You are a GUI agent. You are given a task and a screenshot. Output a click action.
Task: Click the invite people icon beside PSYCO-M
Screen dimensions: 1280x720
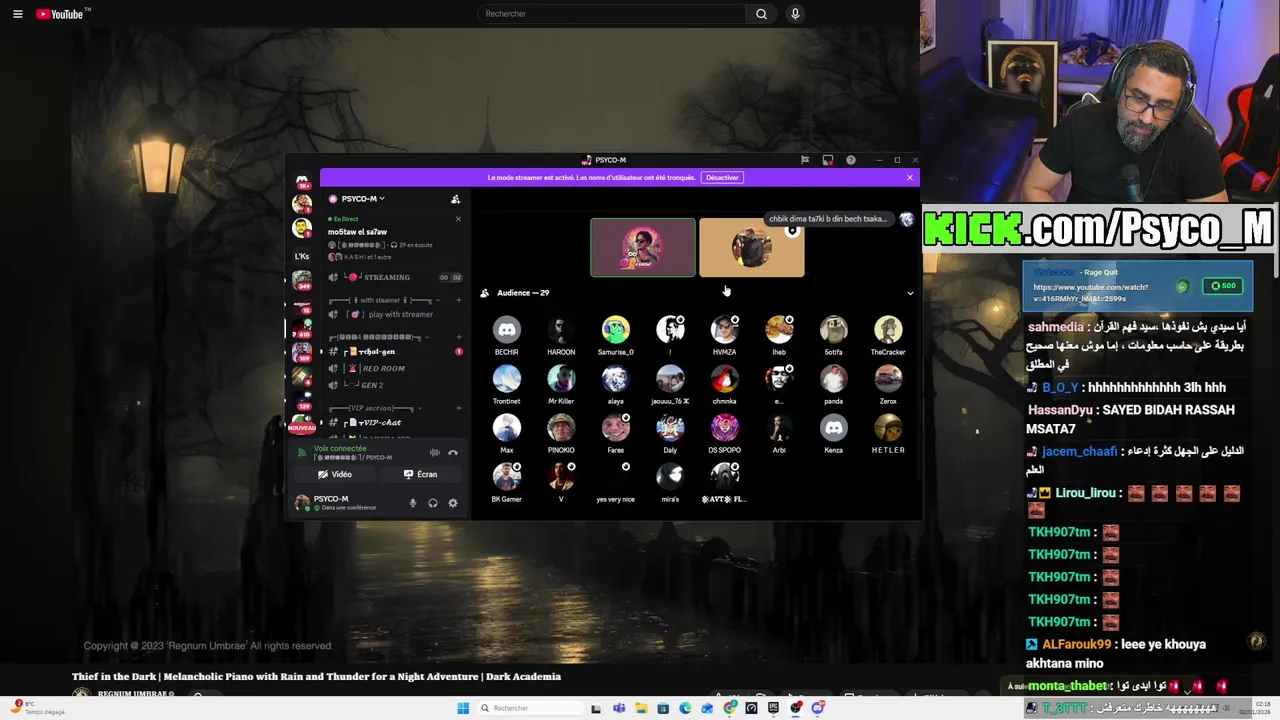[x=455, y=199]
